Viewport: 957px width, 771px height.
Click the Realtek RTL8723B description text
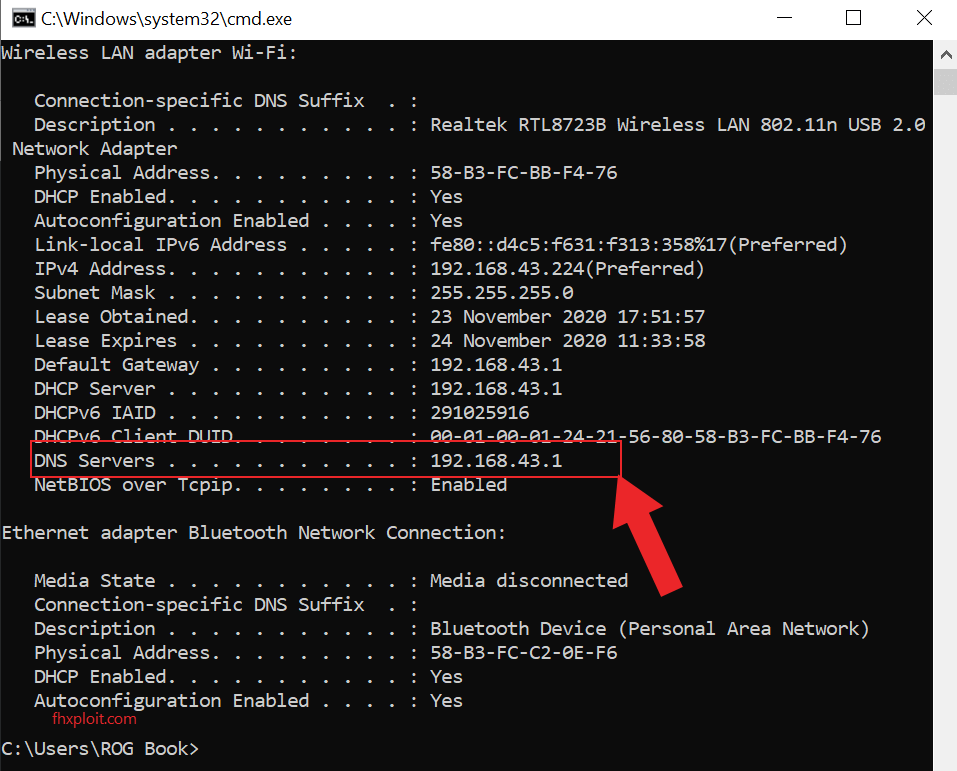tap(677, 125)
